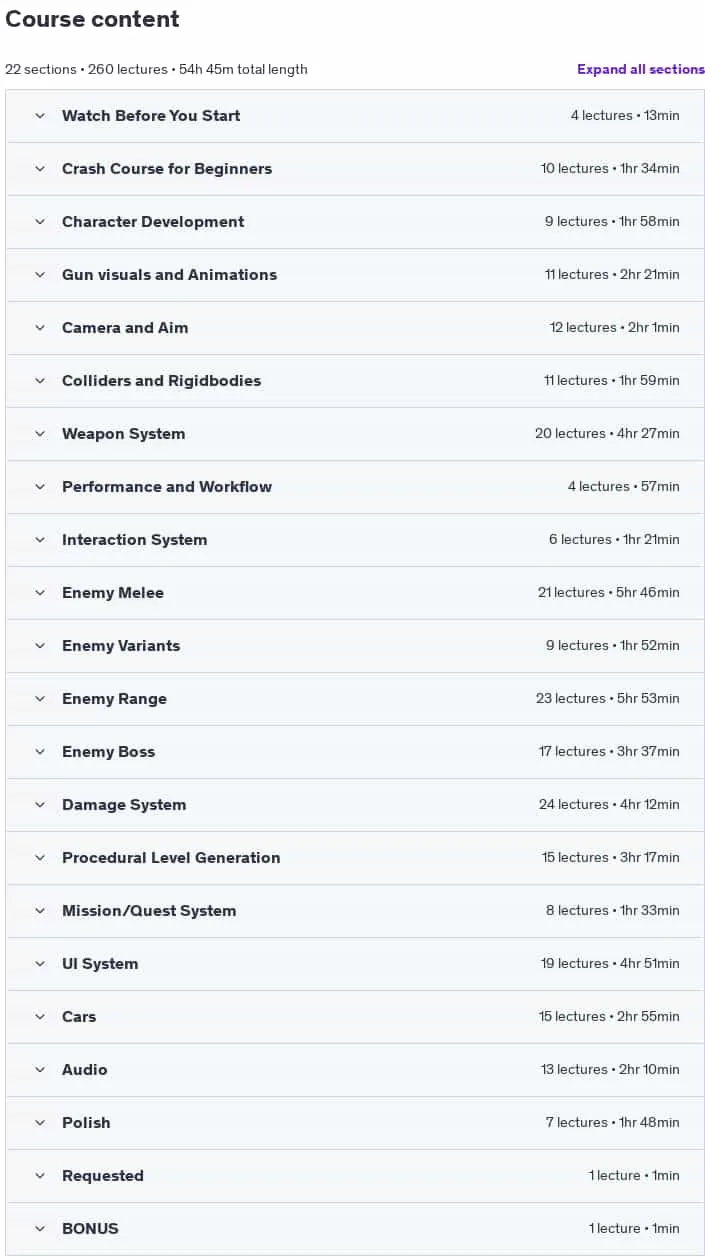Click the Cars section lecture count
Screen dimensions: 705x1256
click(x=572, y=1017)
